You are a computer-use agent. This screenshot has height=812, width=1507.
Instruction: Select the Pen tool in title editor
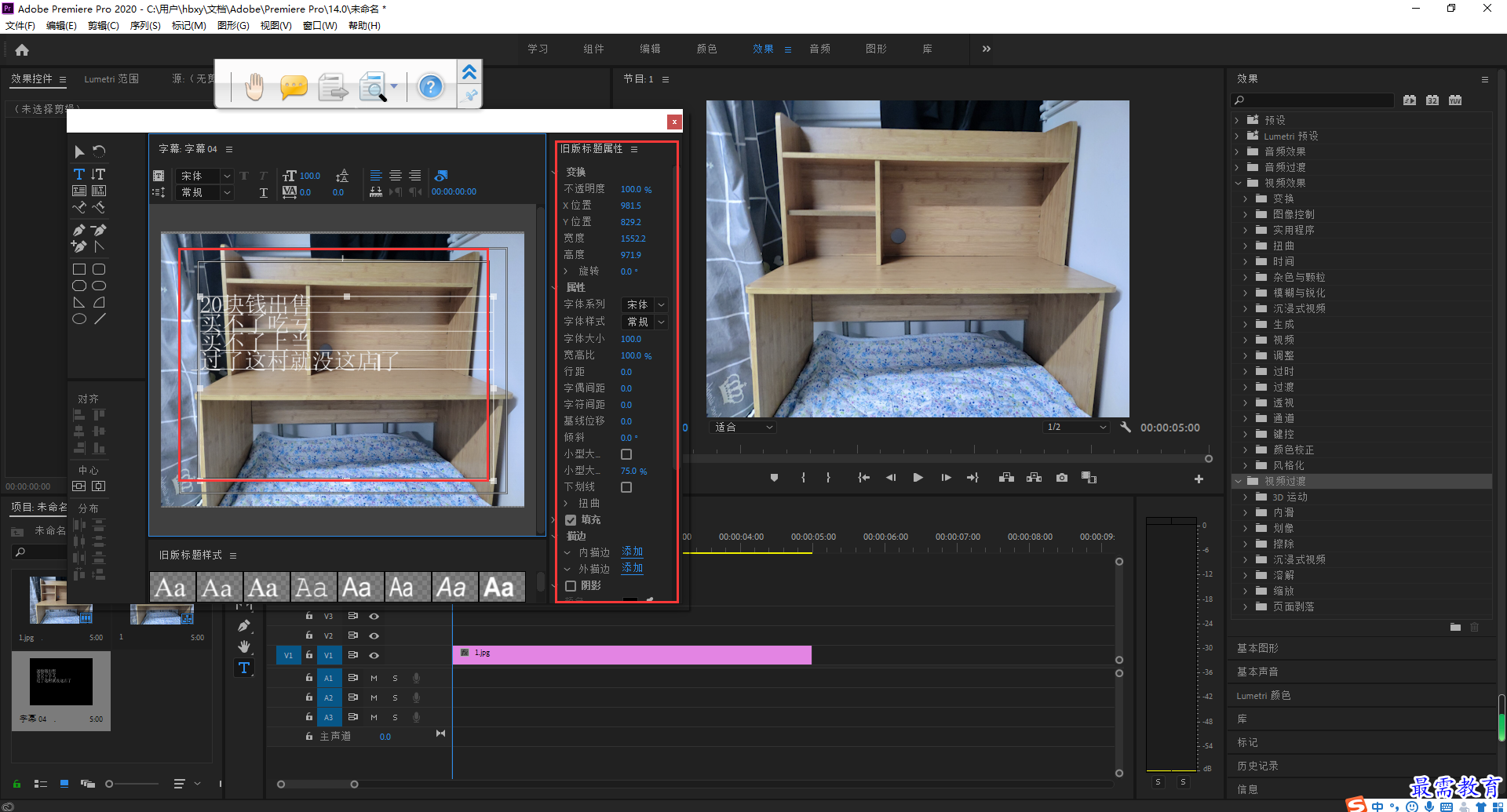pyautogui.click(x=79, y=230)
